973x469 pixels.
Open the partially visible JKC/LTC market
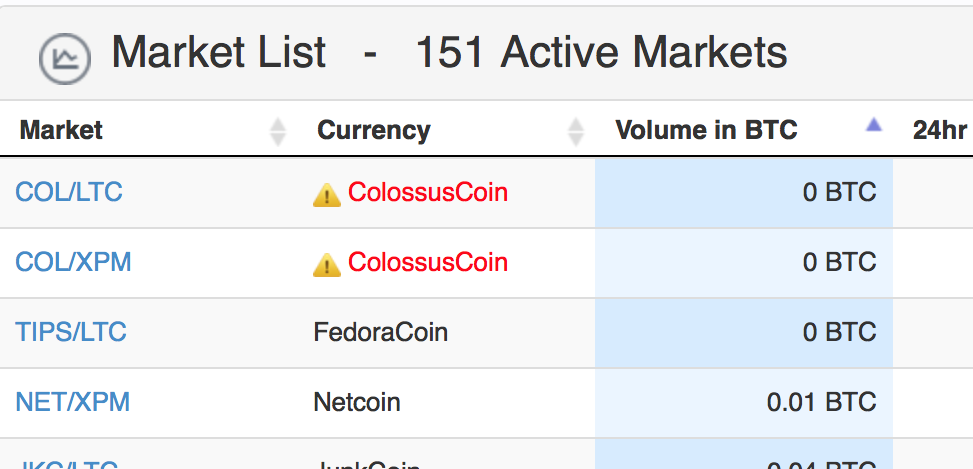[x=66, y=464]
